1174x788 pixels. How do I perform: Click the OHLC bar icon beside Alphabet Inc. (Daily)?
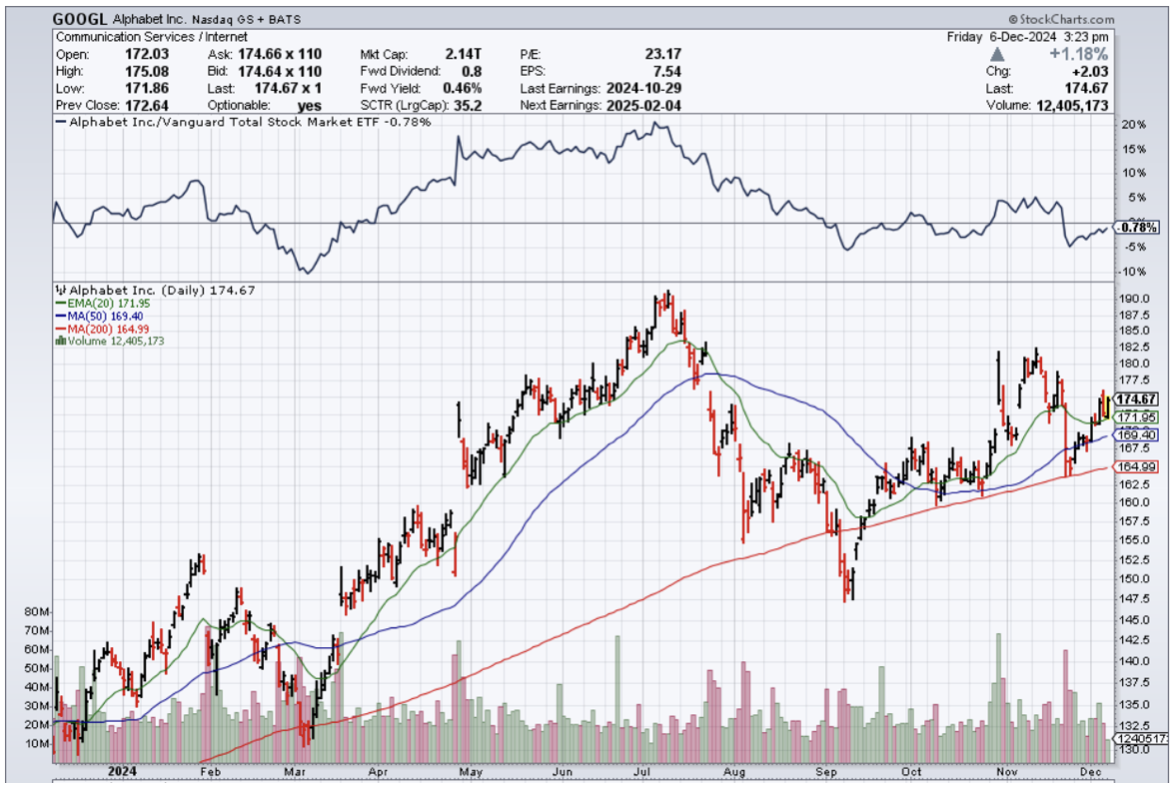pos(59,290)
